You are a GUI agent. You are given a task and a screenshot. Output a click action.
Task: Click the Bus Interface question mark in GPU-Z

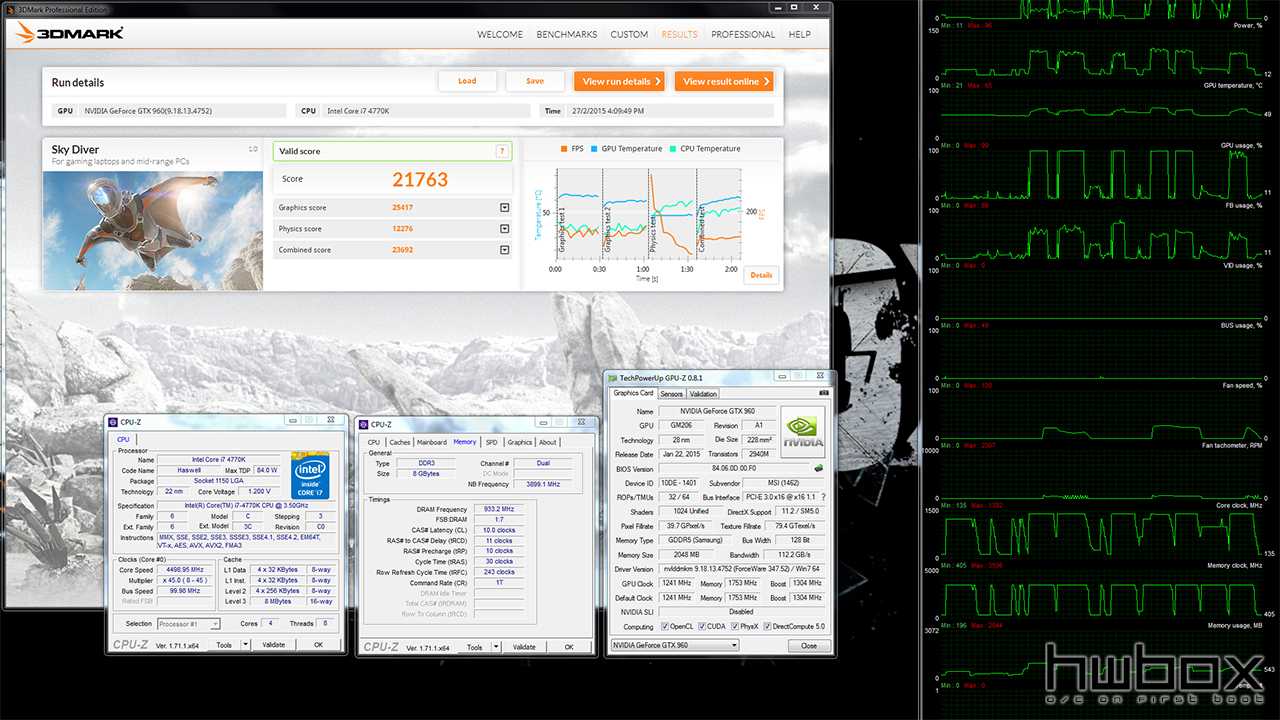tap(823, 497)
